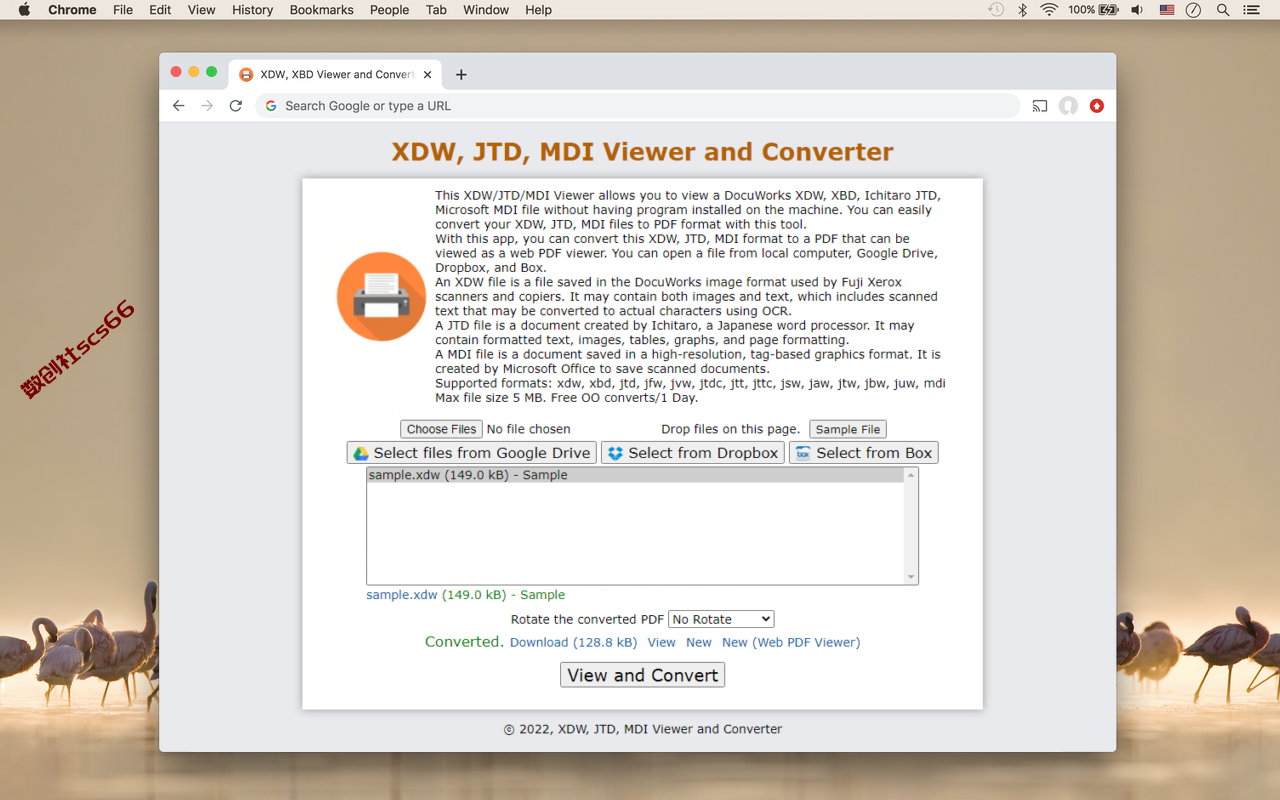This screenshot has height=800, width=1280.
Task: Click the Choose Files button
Action: (441, 429)
